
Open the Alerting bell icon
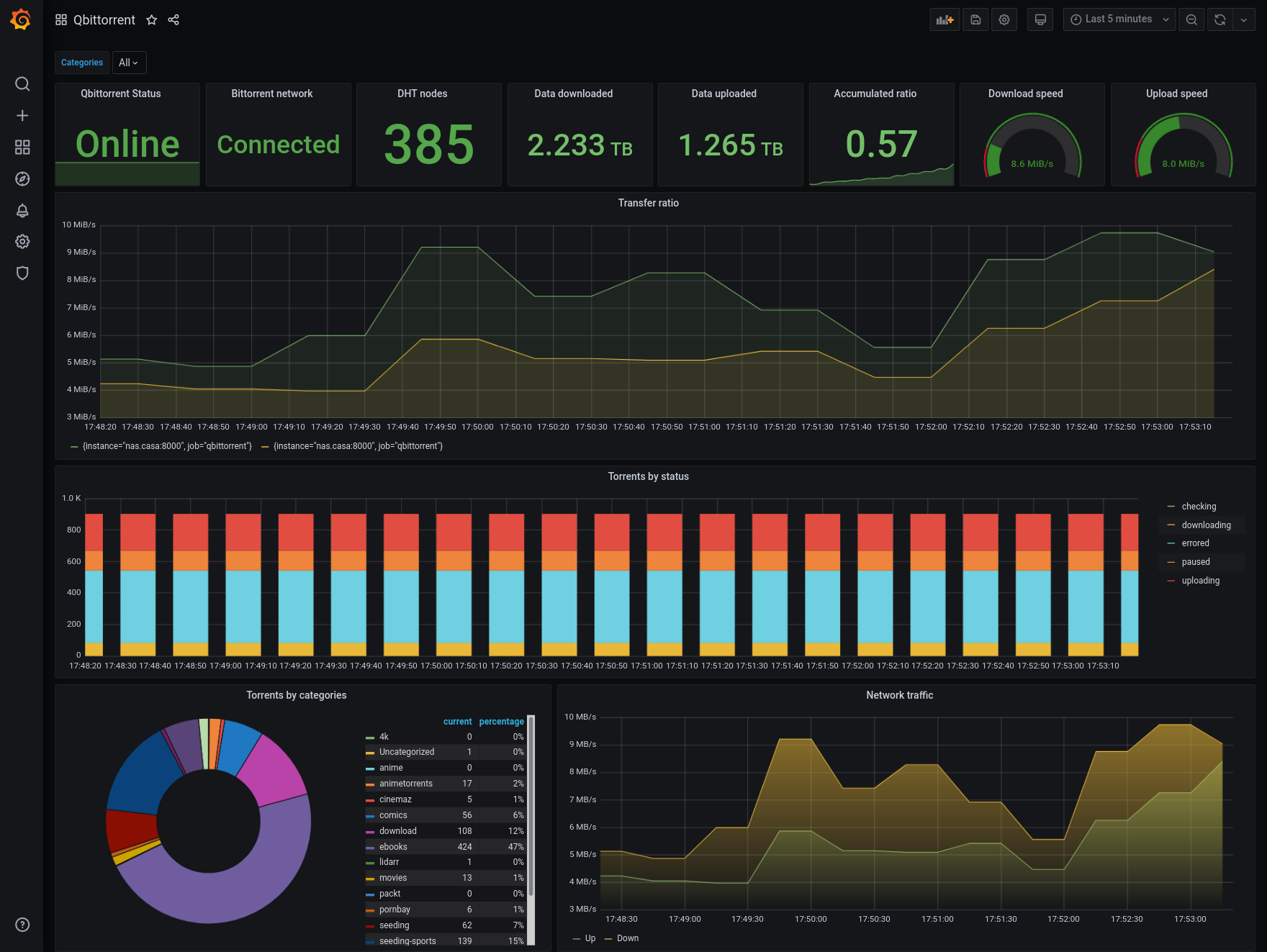tap(22, 210)
